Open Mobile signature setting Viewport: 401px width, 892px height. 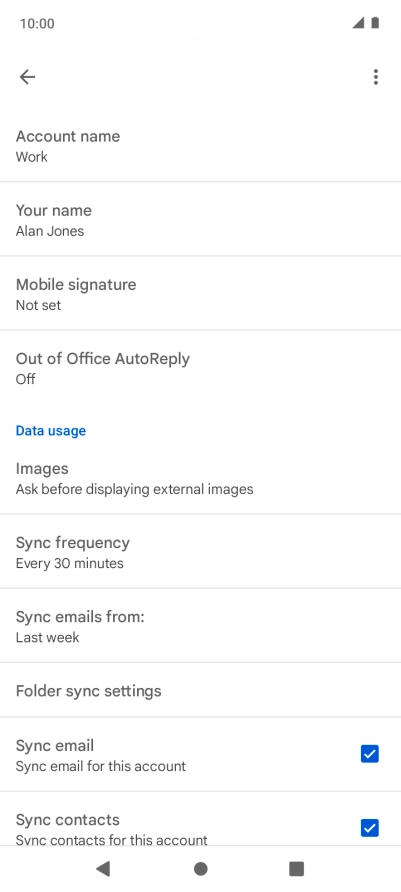pos(200,293)
